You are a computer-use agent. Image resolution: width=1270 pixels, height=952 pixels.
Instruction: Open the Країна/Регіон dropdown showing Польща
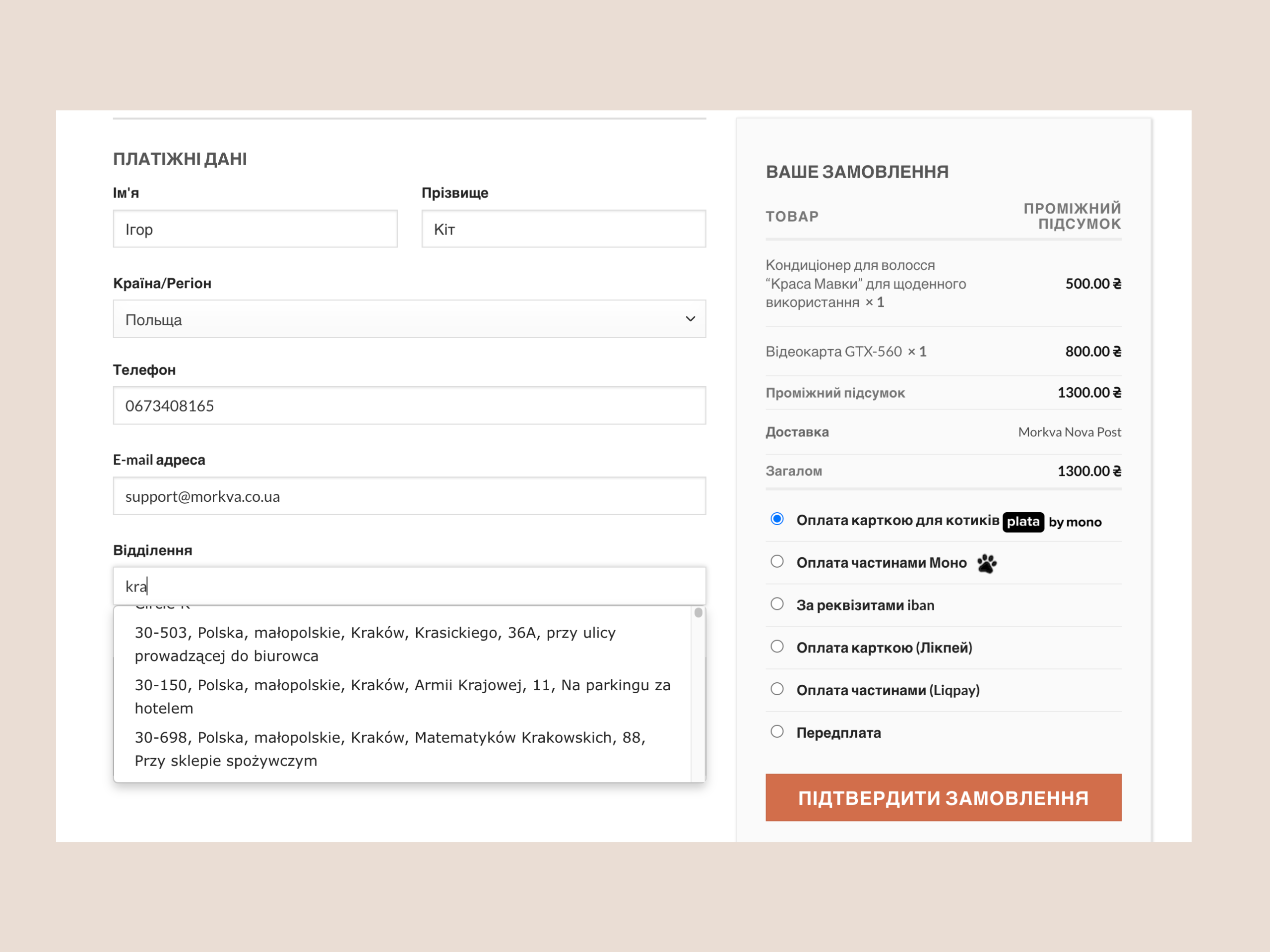tap(402, 319)
